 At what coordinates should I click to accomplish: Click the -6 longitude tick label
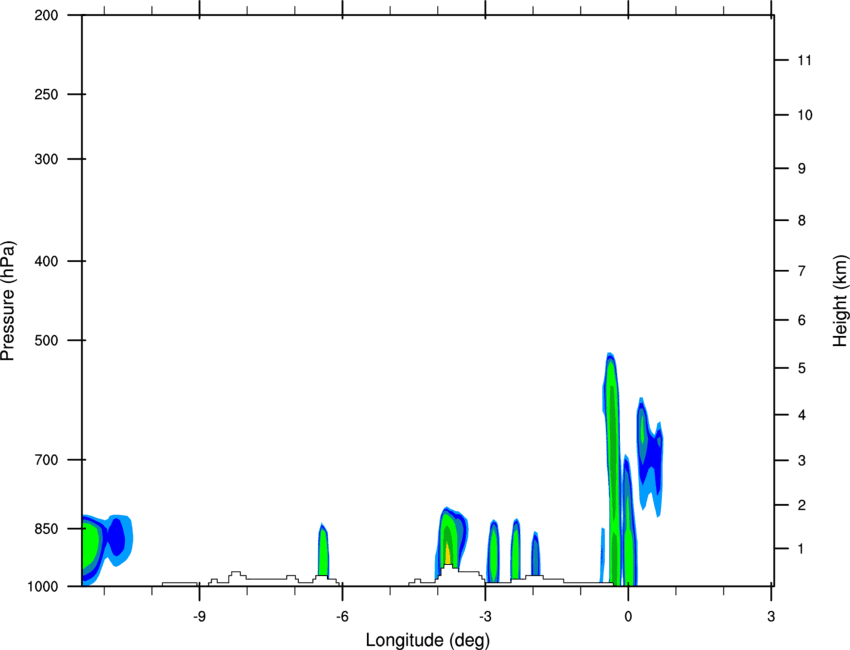pyautogui.click(x=342, y=617)
